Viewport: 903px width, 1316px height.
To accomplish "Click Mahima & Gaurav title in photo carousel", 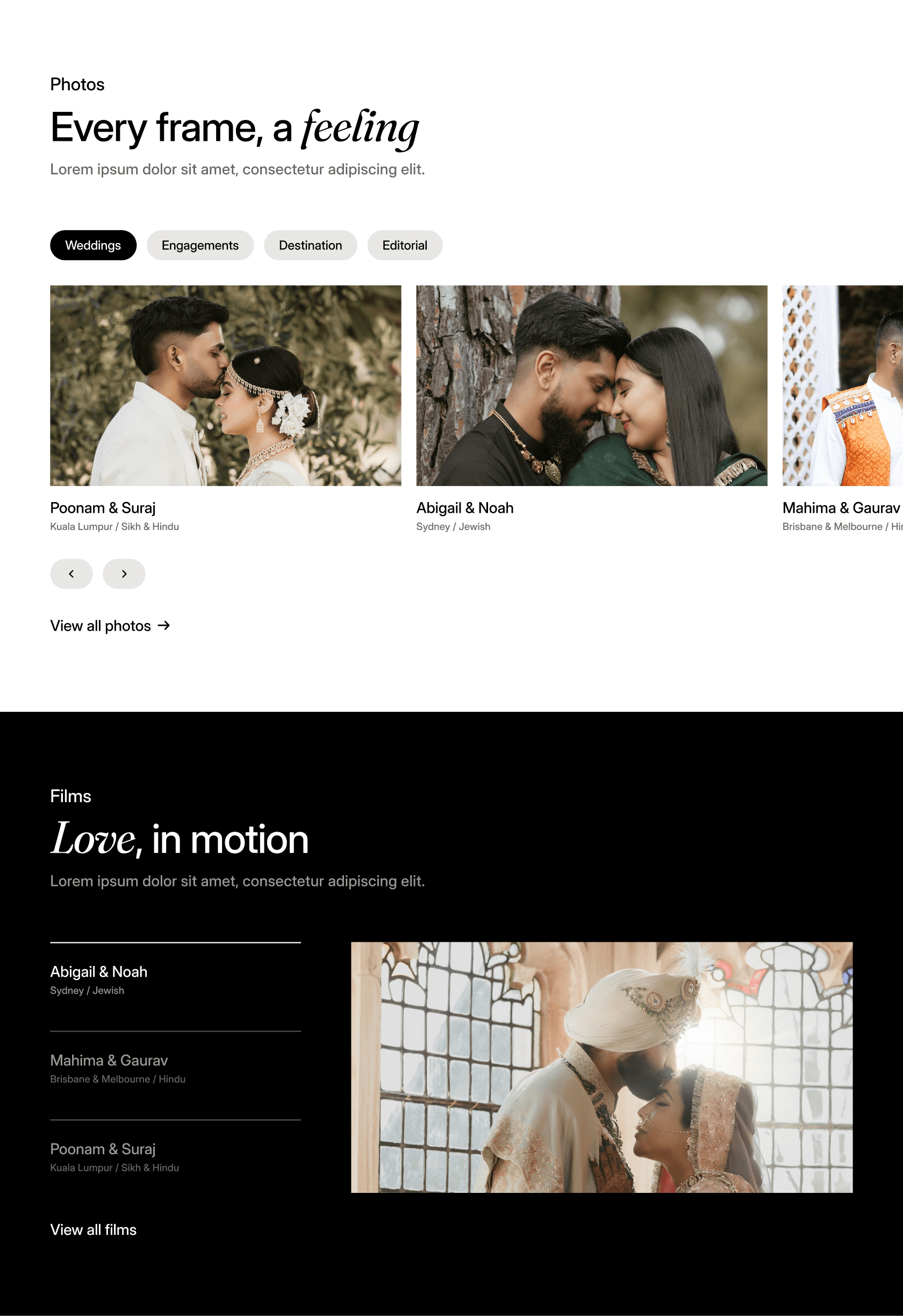I will 841,508.
